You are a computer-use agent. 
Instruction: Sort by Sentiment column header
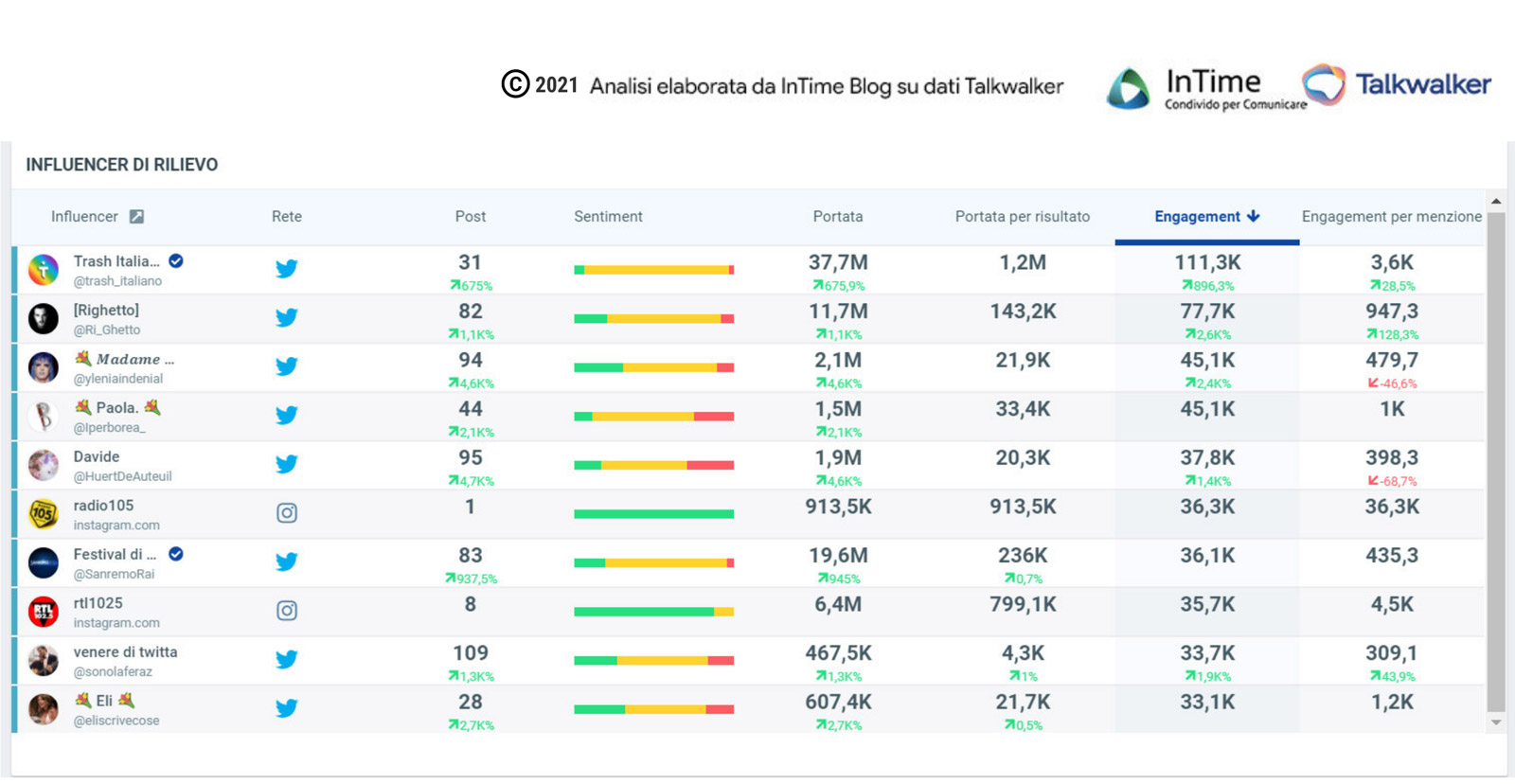(608, 217)
